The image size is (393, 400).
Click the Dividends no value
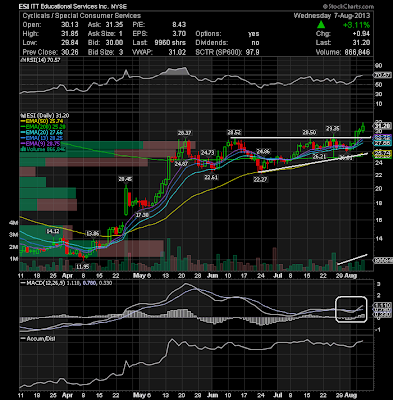coord(256,43)
